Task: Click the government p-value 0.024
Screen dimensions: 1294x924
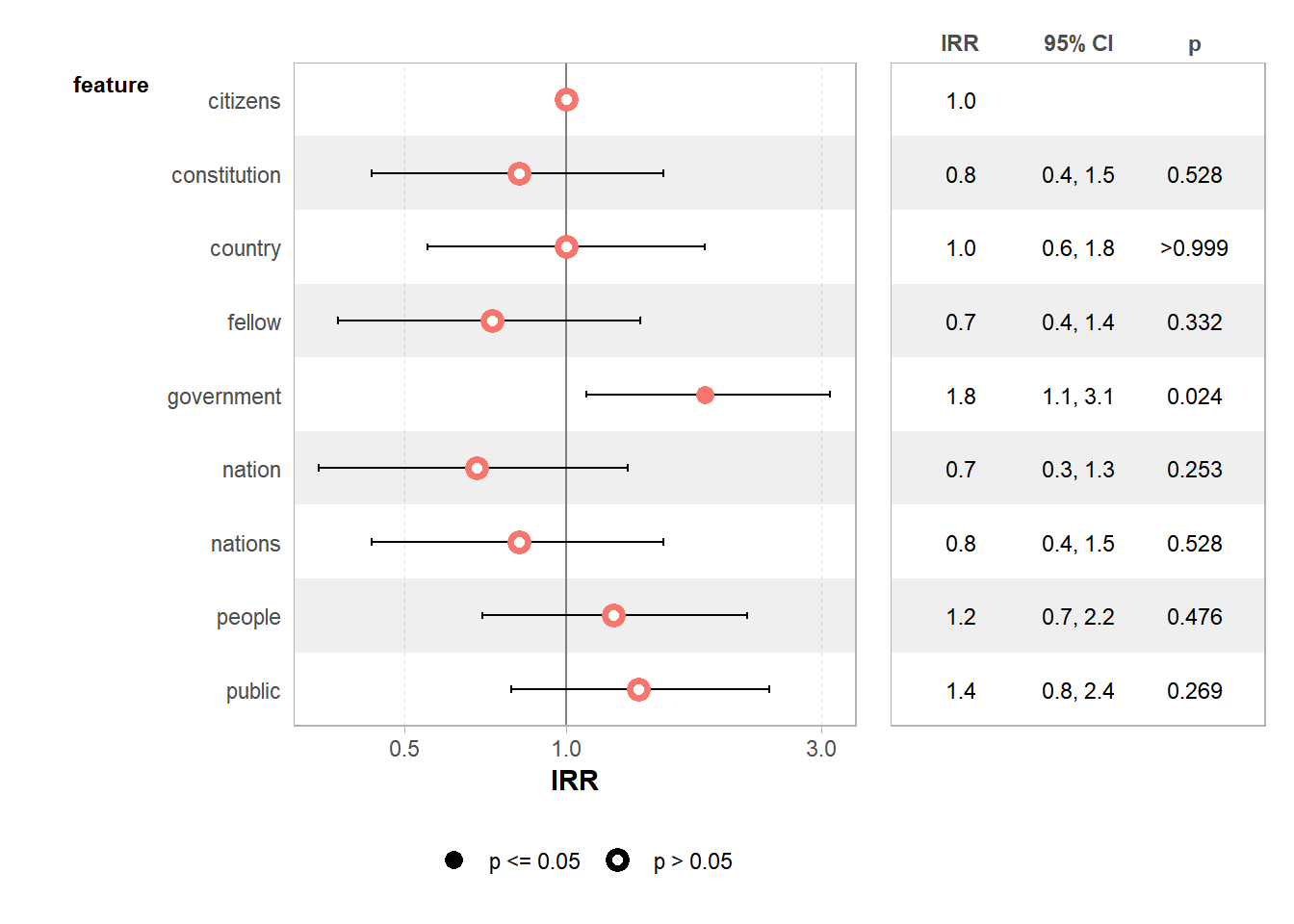Action: click(x=1194, y=397)
